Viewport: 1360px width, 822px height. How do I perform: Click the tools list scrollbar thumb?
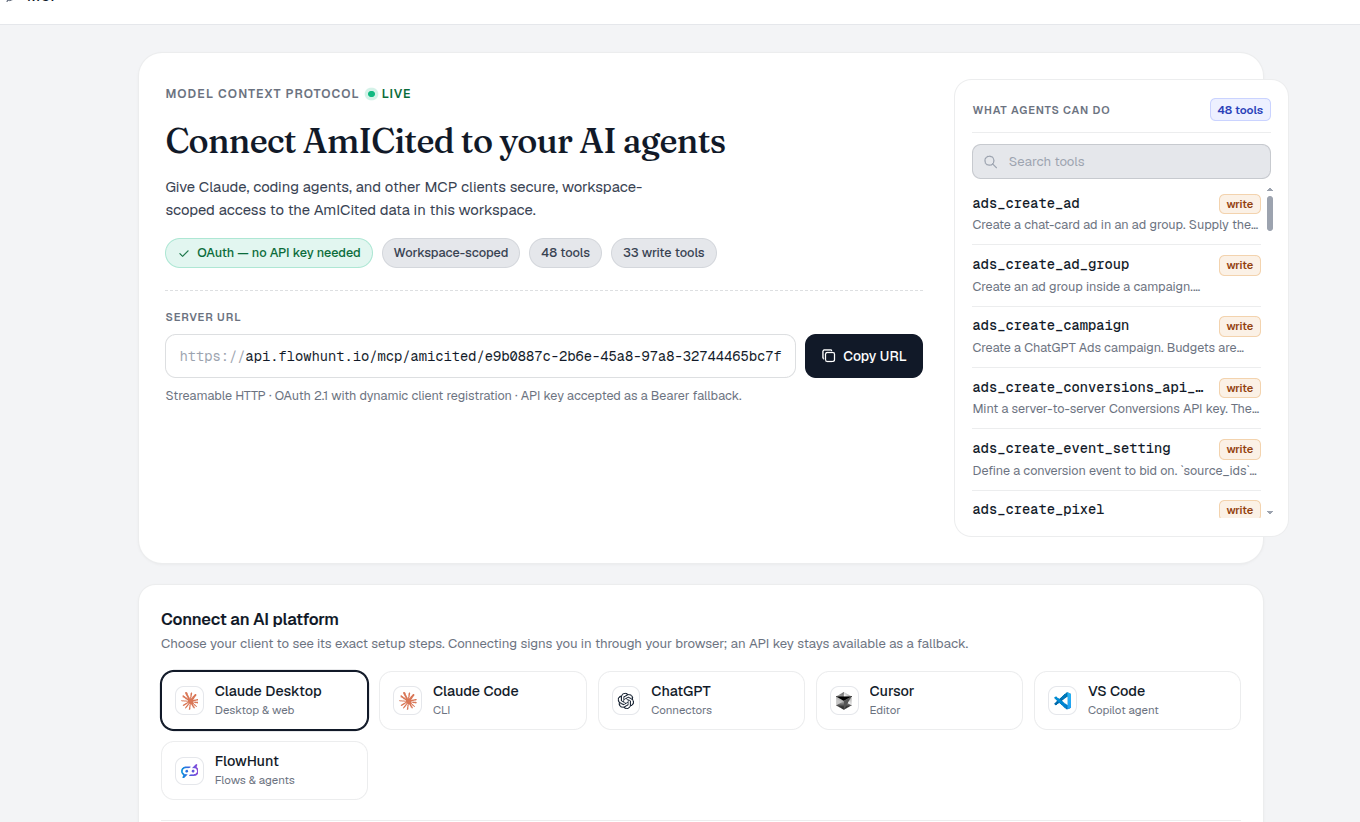(x=1270, y=213)
